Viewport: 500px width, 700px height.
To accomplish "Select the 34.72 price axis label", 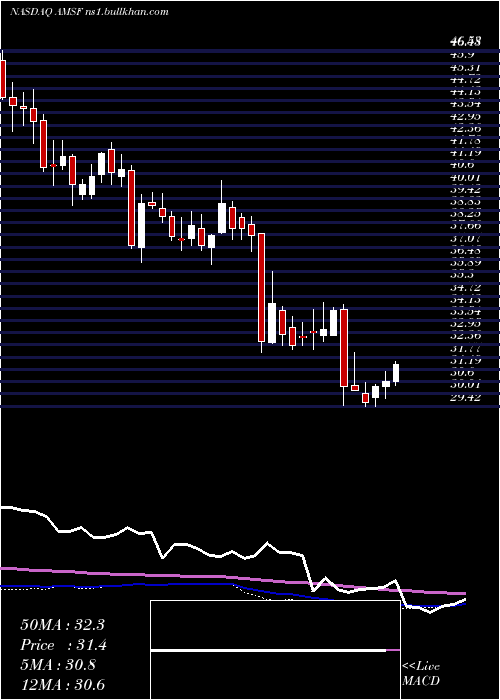I will click(465, 288).
